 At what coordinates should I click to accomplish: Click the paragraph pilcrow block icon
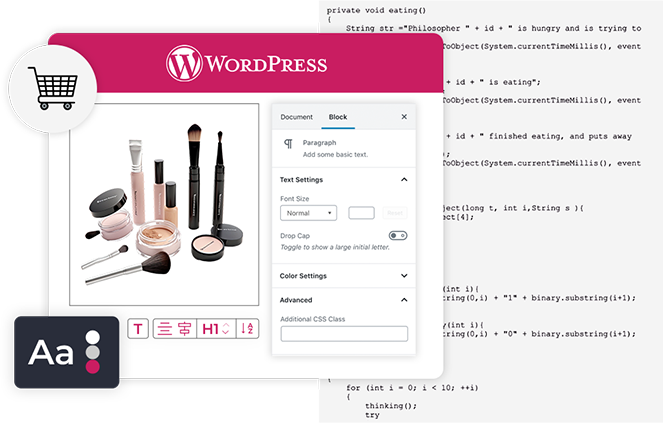tap(289, 144)
